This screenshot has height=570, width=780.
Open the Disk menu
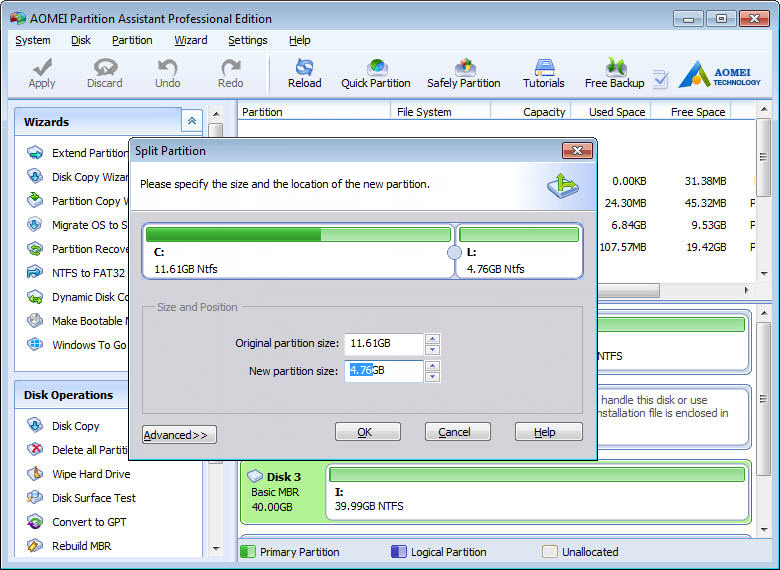(x=81, y=40)
